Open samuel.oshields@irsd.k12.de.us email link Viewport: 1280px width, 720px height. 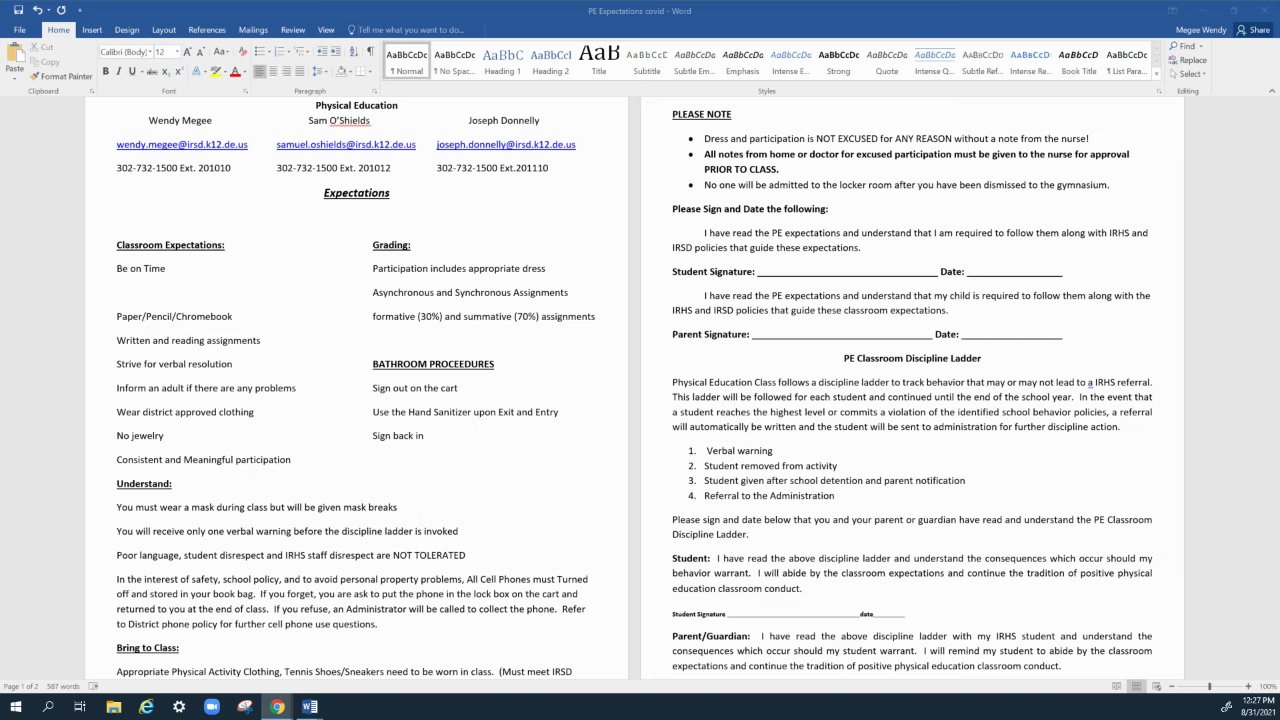pyautogui.click(x=346, y=144)
